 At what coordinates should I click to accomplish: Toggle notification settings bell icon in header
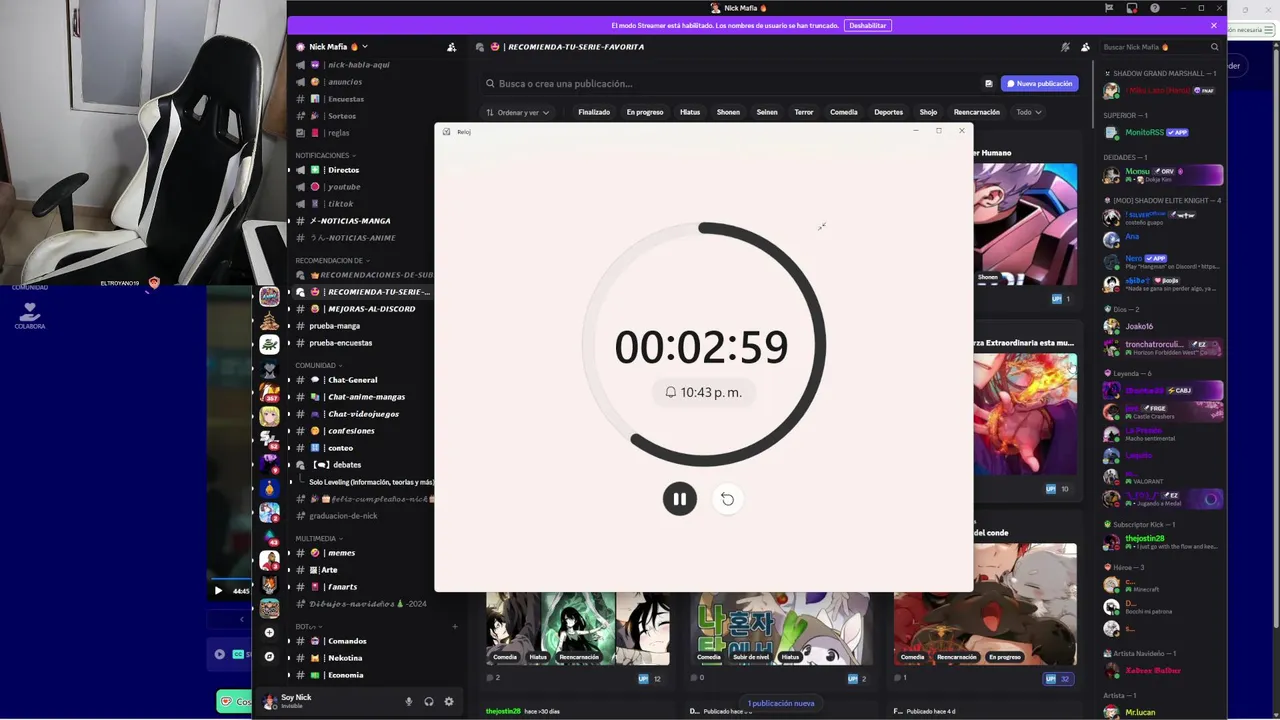click(x=1065, y=47)
